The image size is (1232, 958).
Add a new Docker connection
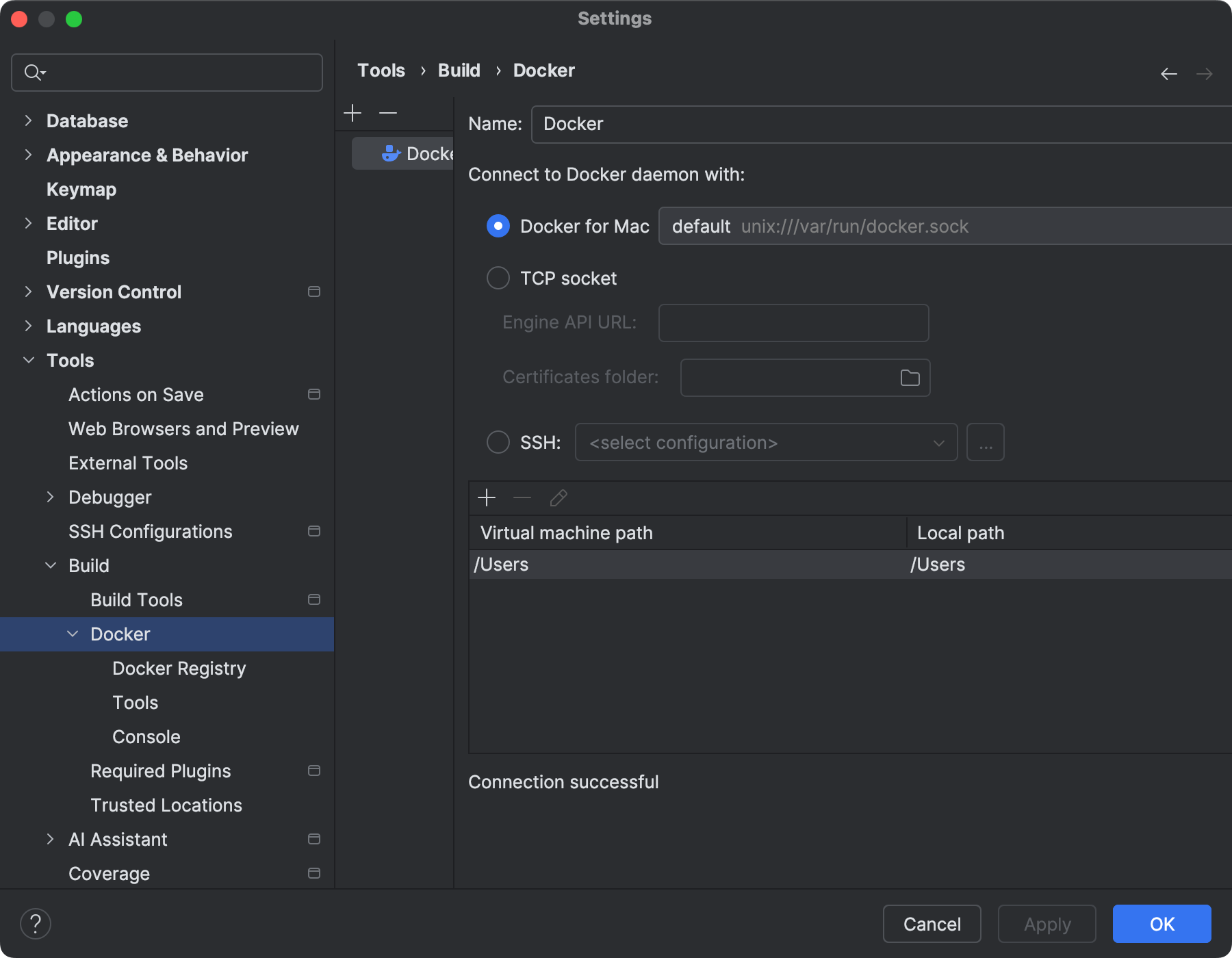(352, 113)
